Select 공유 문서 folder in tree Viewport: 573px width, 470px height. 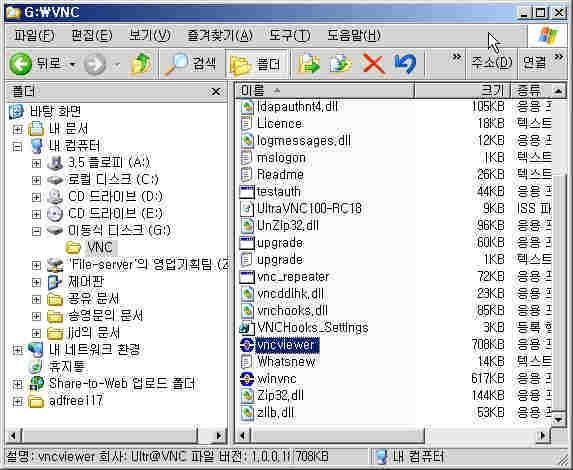point(94,299)
